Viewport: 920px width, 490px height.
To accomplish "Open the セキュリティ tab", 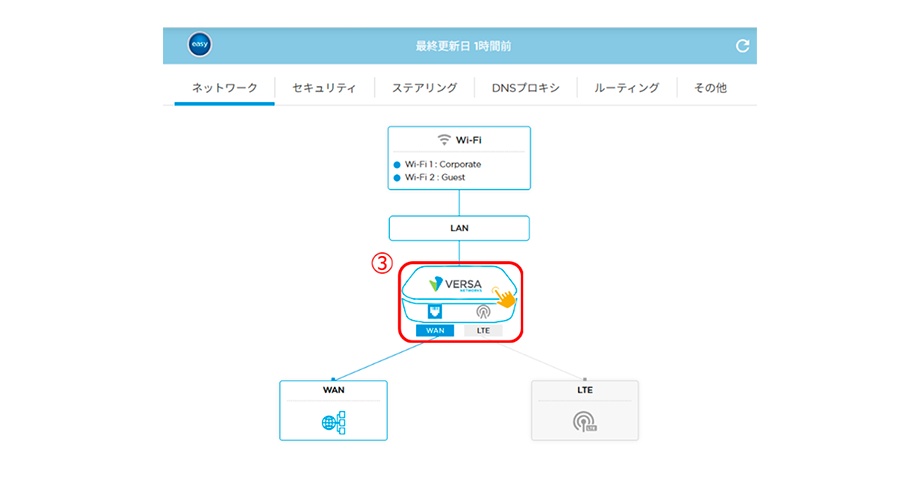I will (x=324, y=88).
